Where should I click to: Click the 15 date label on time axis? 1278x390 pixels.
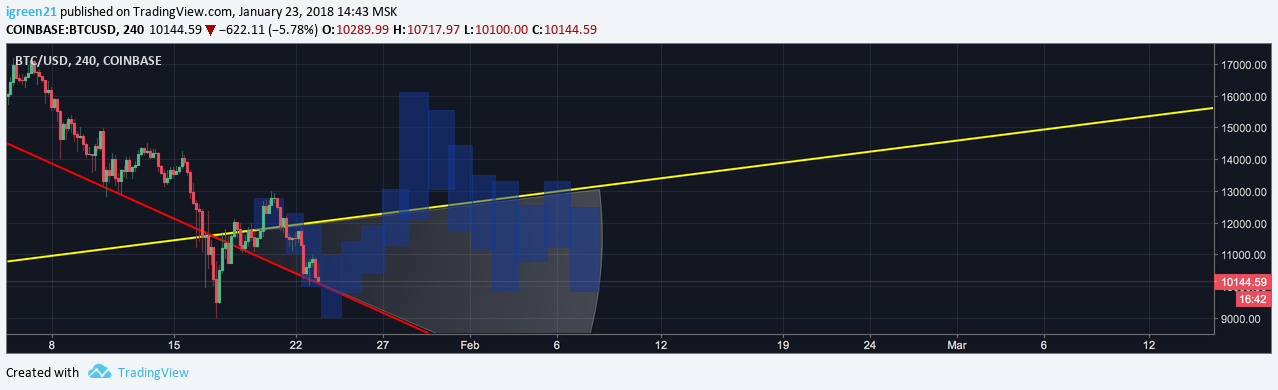174,345
